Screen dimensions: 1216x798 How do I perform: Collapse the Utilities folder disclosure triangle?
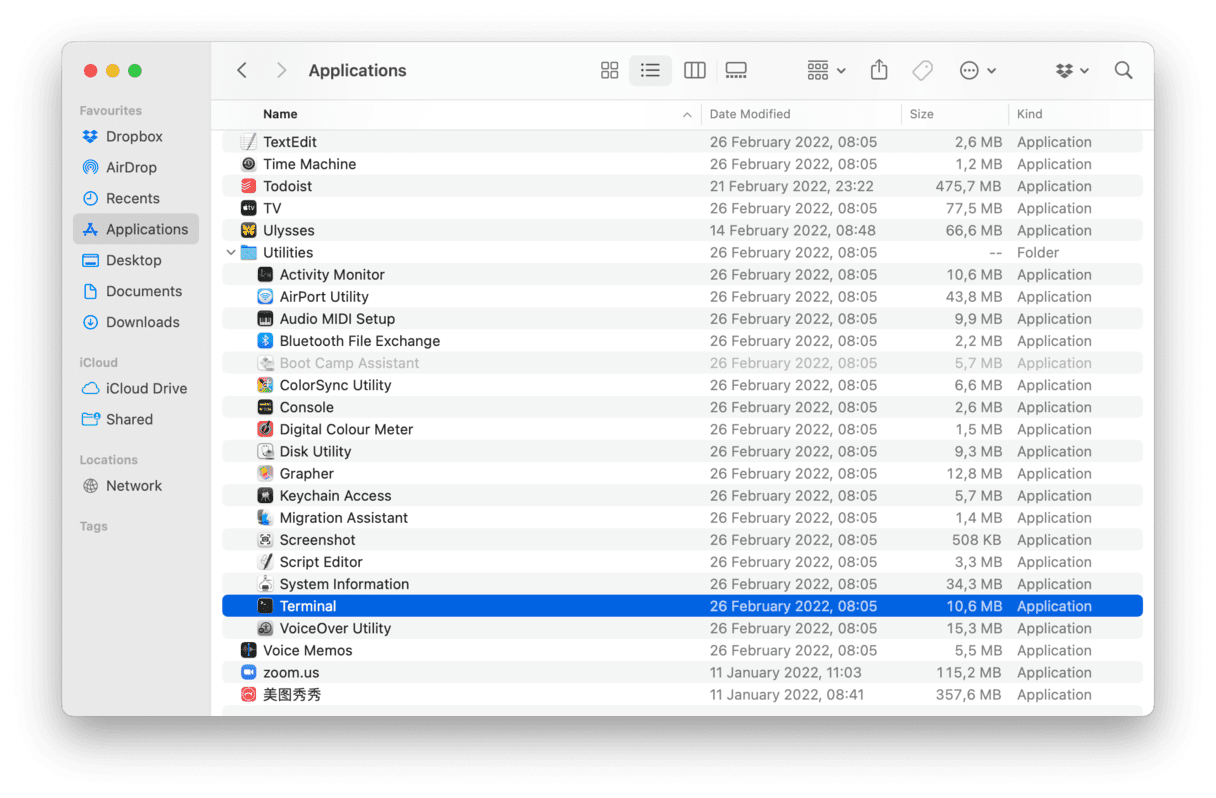[231, 253]
